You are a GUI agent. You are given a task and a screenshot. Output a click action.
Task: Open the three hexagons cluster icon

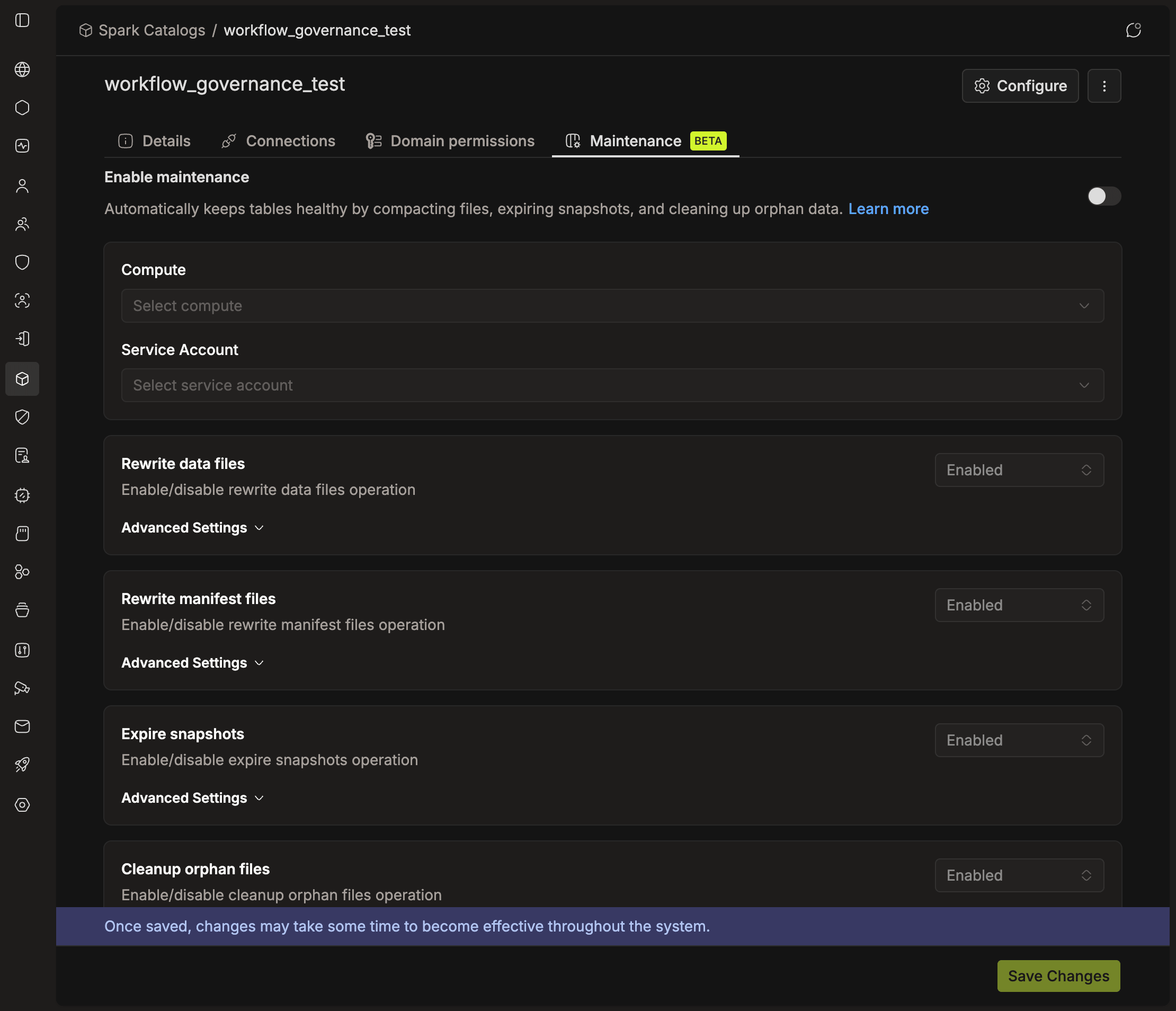pyautogui.click(x=22, y=572)
